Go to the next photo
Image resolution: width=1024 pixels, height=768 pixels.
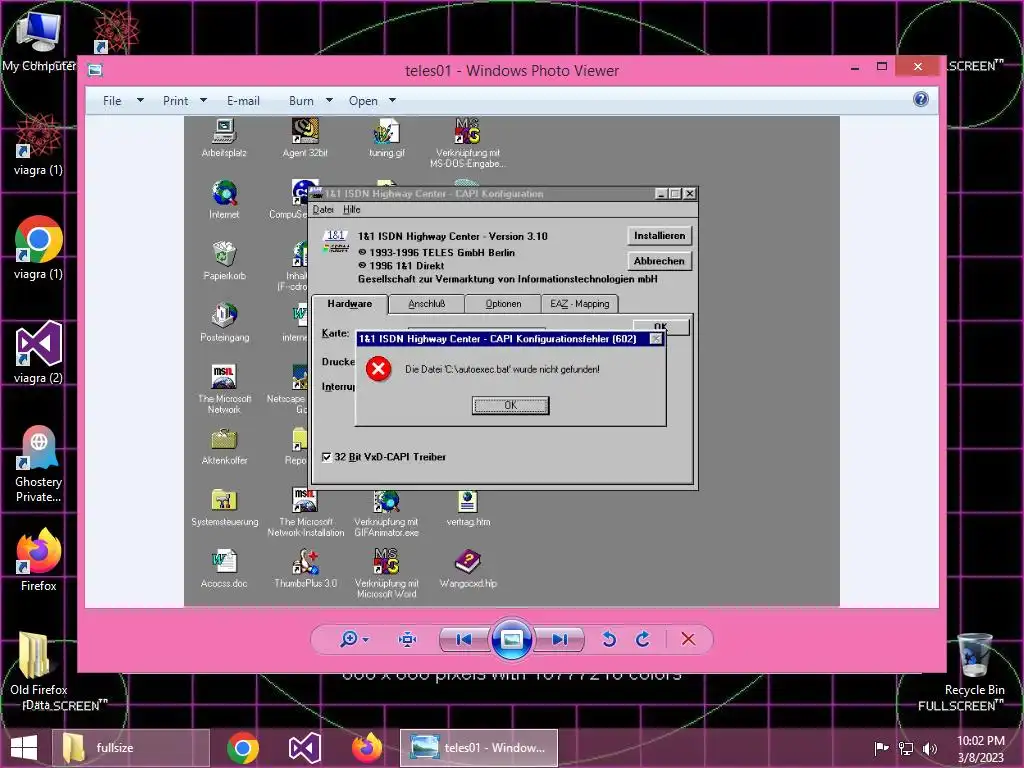(x=559, y=639)
